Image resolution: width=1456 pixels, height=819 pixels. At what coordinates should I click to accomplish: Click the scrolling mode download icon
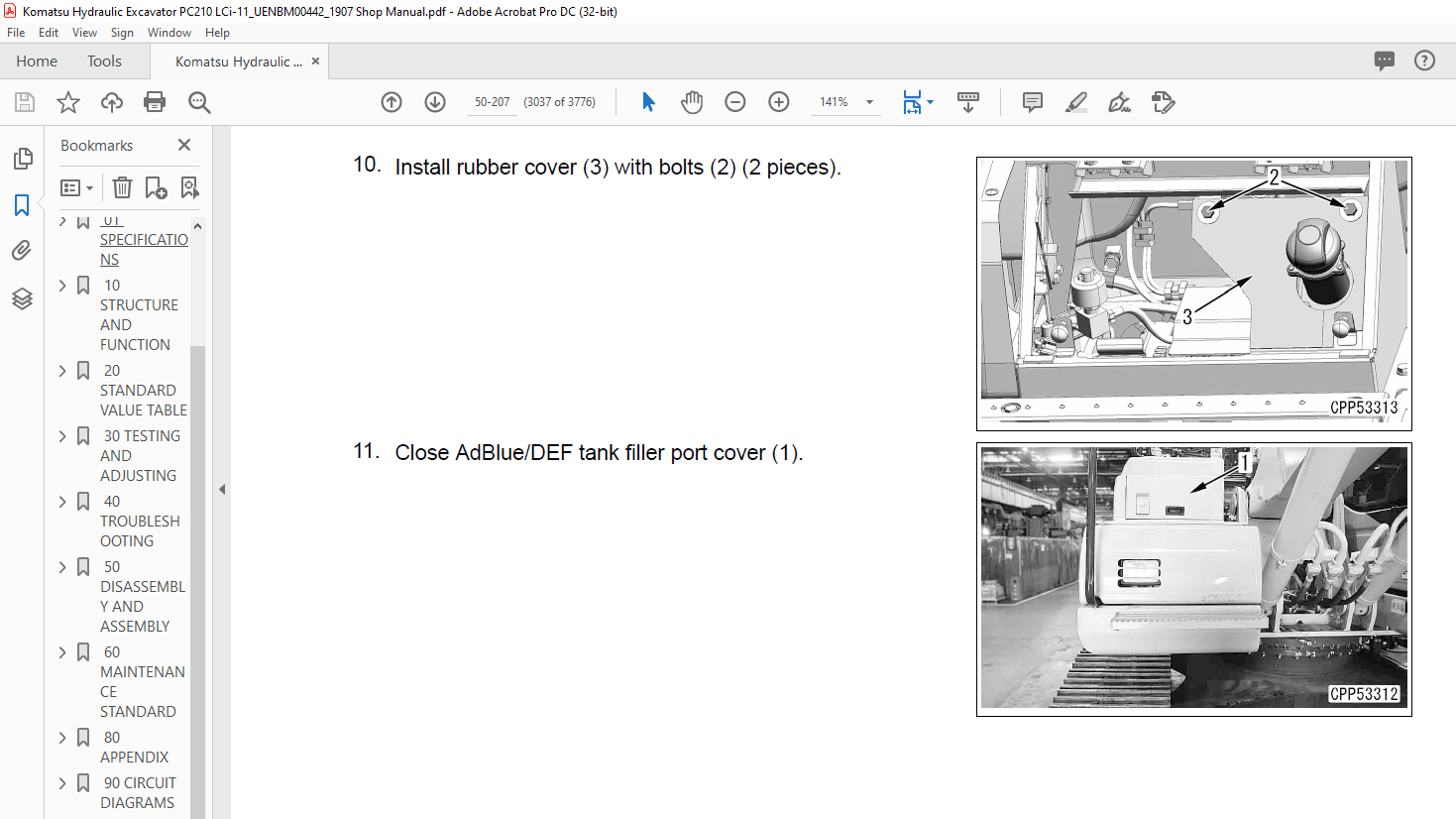968,102
